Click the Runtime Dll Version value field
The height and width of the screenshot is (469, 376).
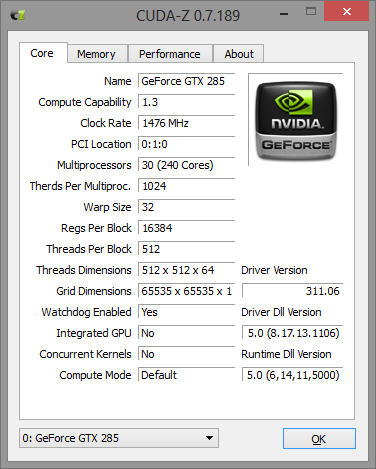292,375
